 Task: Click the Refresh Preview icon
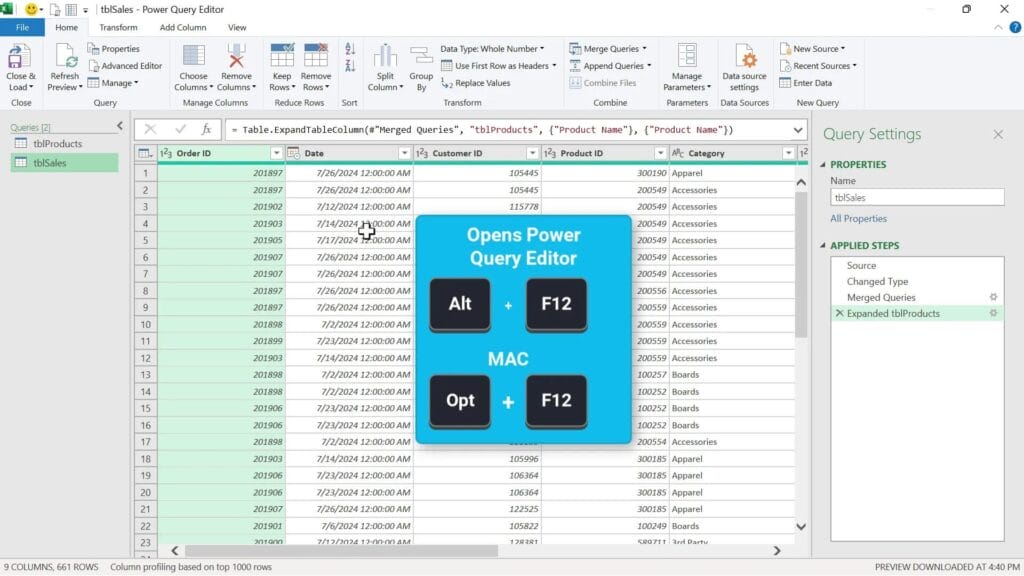tap(65, 58)
